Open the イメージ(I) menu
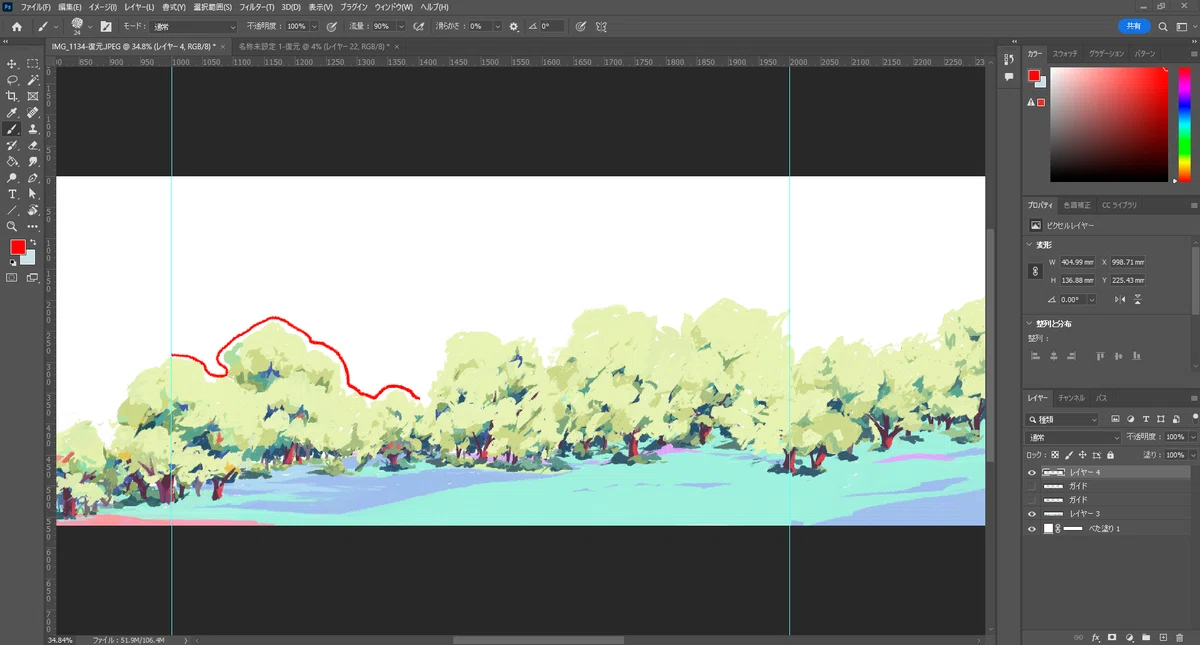Screen dimensions: 1200x645 coord(103,7)
